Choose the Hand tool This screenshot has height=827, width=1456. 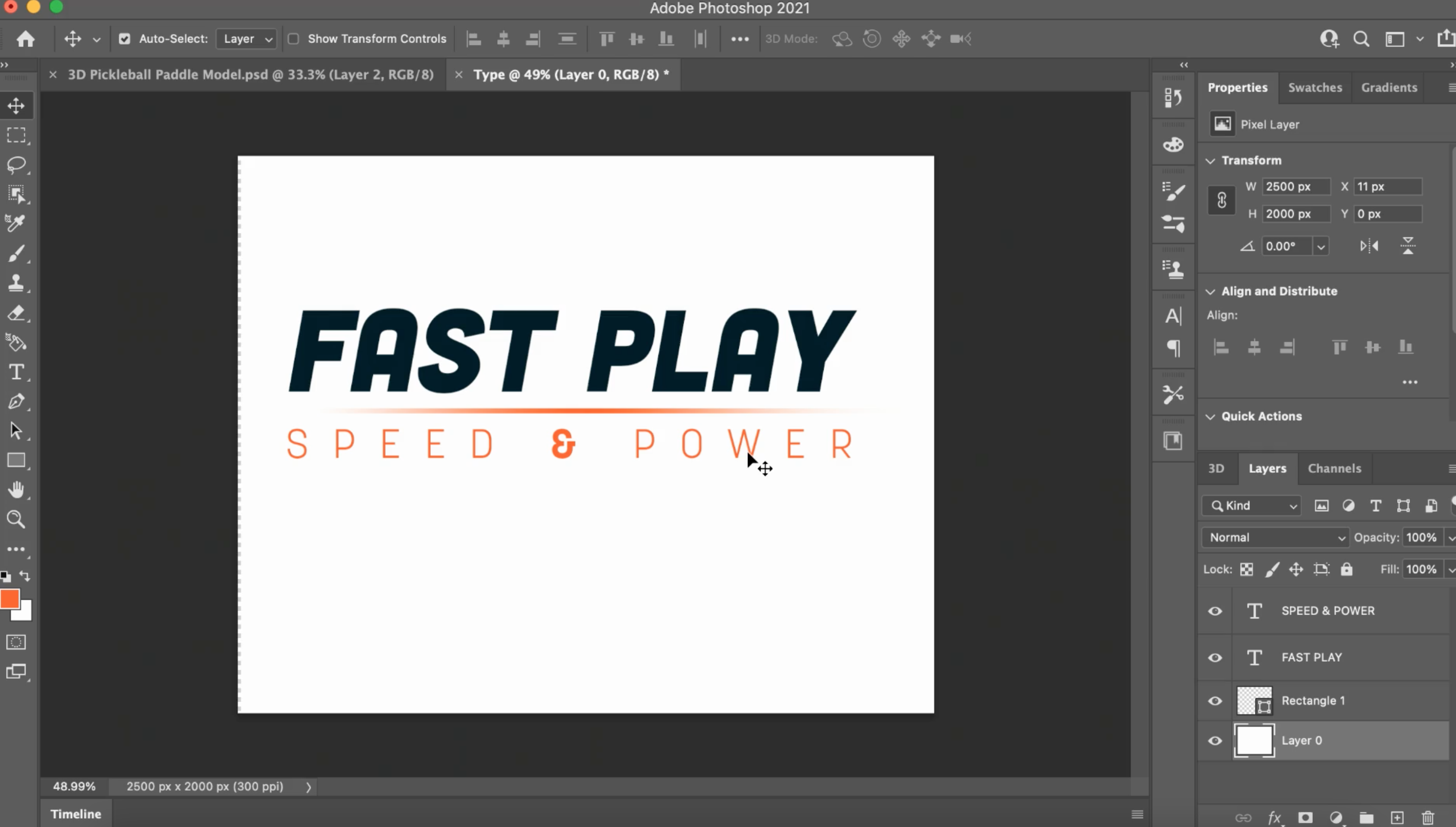(x=16, y=490)
